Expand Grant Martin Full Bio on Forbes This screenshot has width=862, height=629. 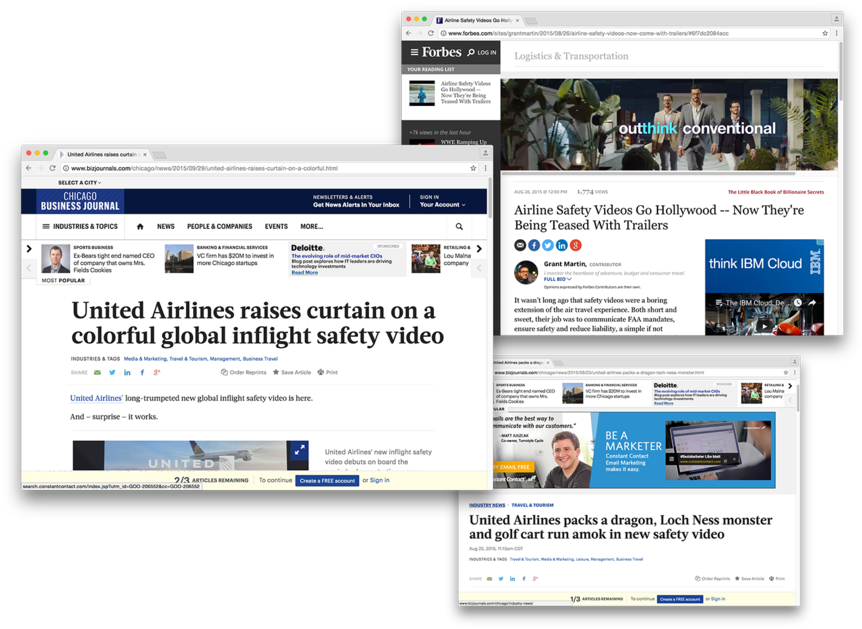click(557, 279)
